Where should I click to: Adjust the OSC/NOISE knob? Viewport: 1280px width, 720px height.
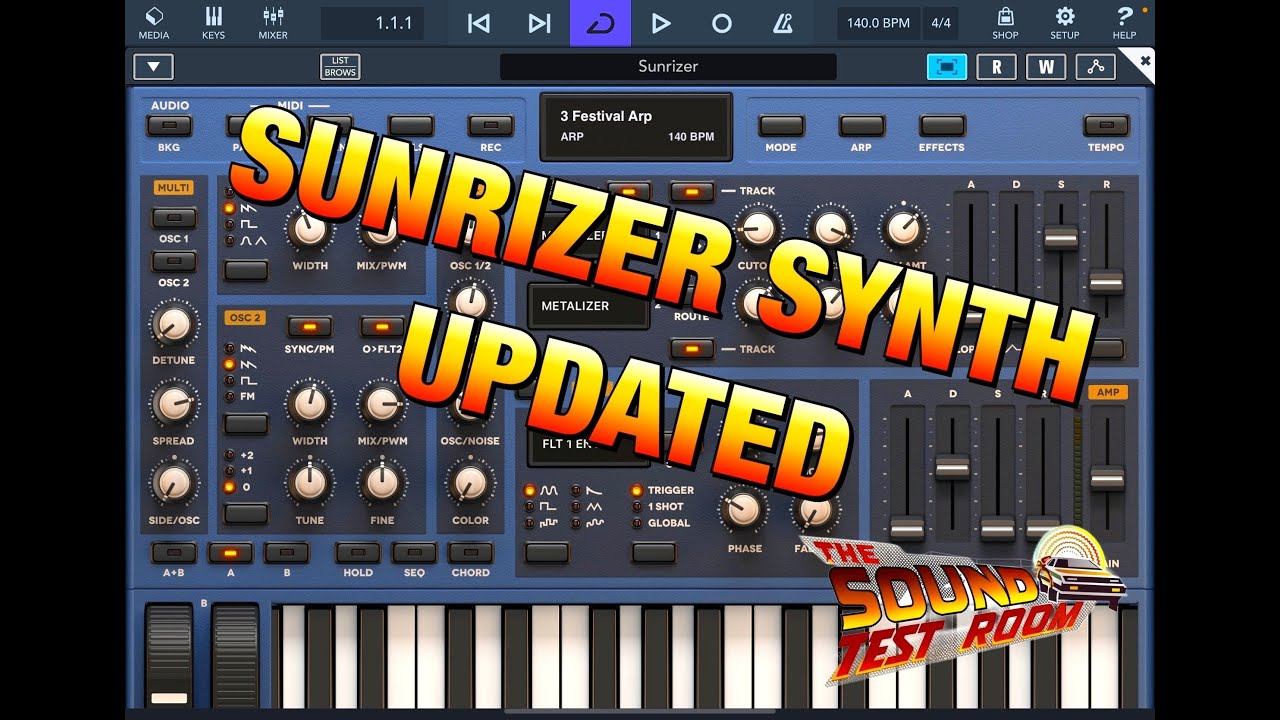click(x=469, y=404)
